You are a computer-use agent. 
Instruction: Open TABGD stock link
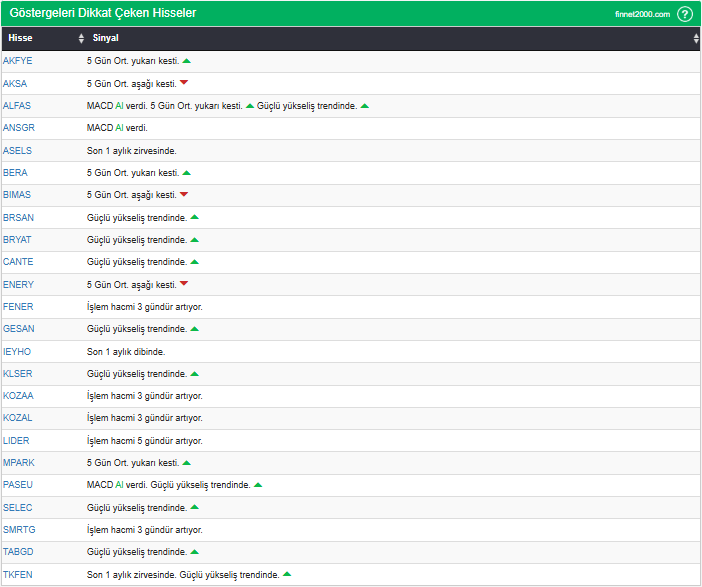click(x=18, y=552)
